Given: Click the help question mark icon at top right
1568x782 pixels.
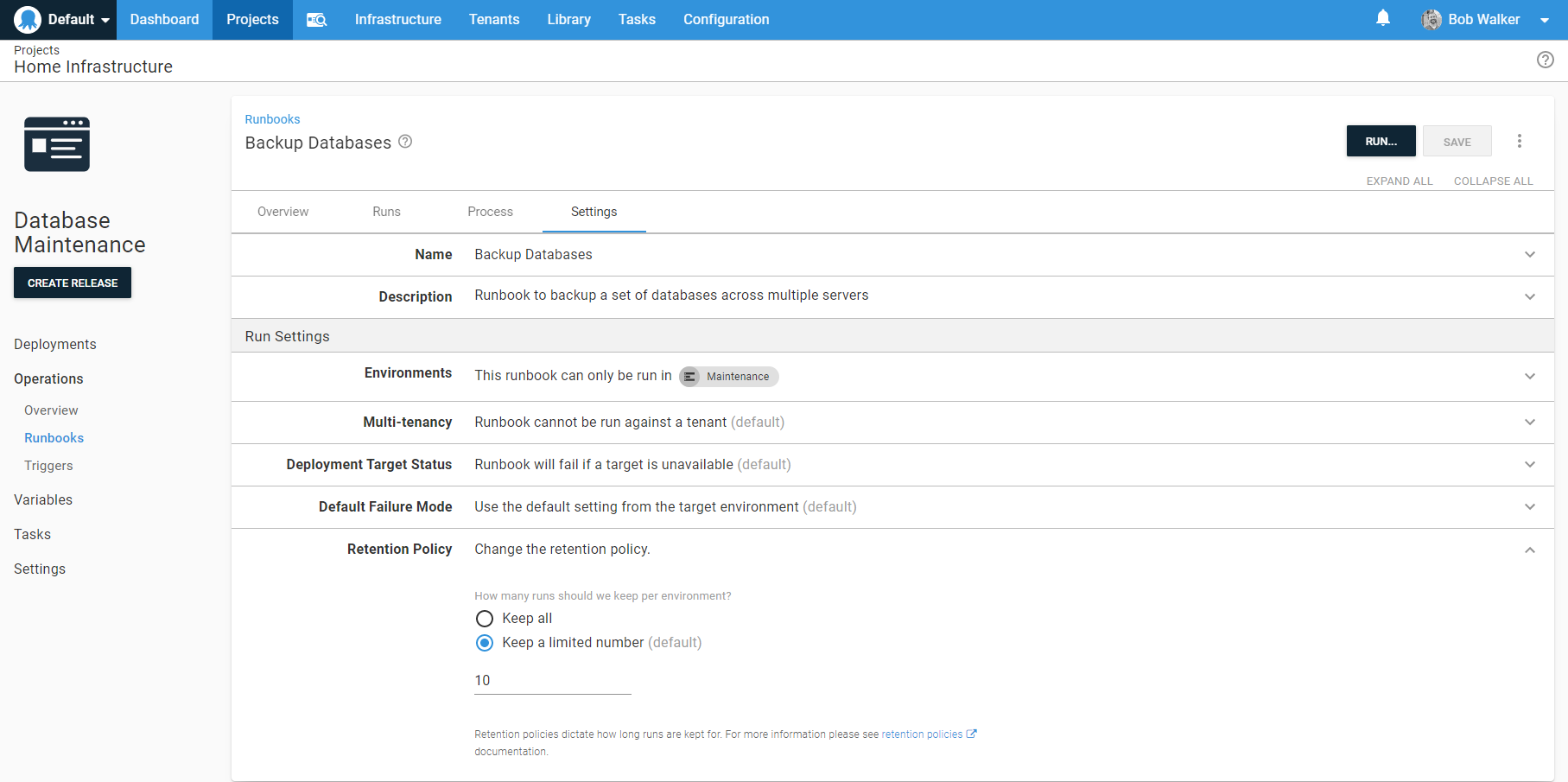Looking at the screenshot, I should (1545, 60).
